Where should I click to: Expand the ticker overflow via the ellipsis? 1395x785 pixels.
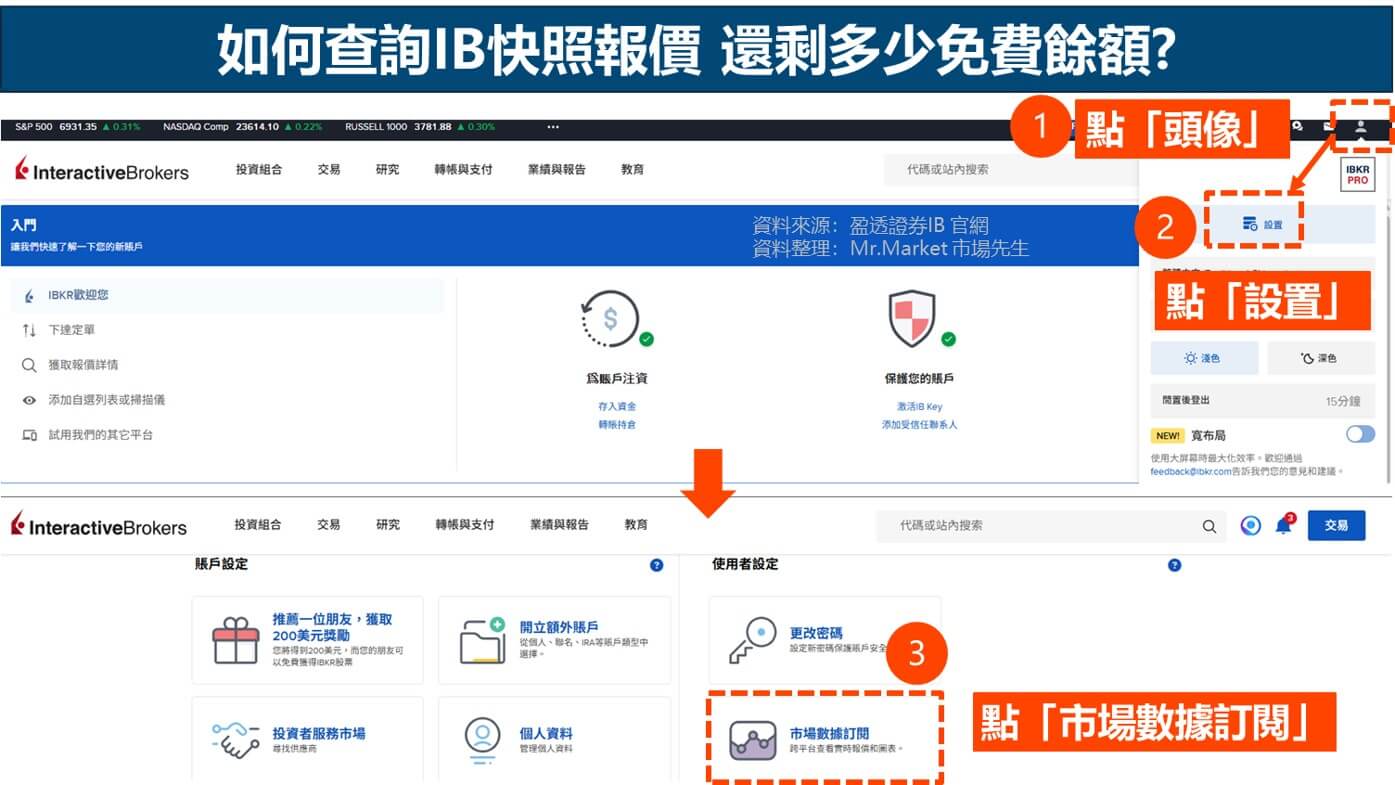pos(554,126)
